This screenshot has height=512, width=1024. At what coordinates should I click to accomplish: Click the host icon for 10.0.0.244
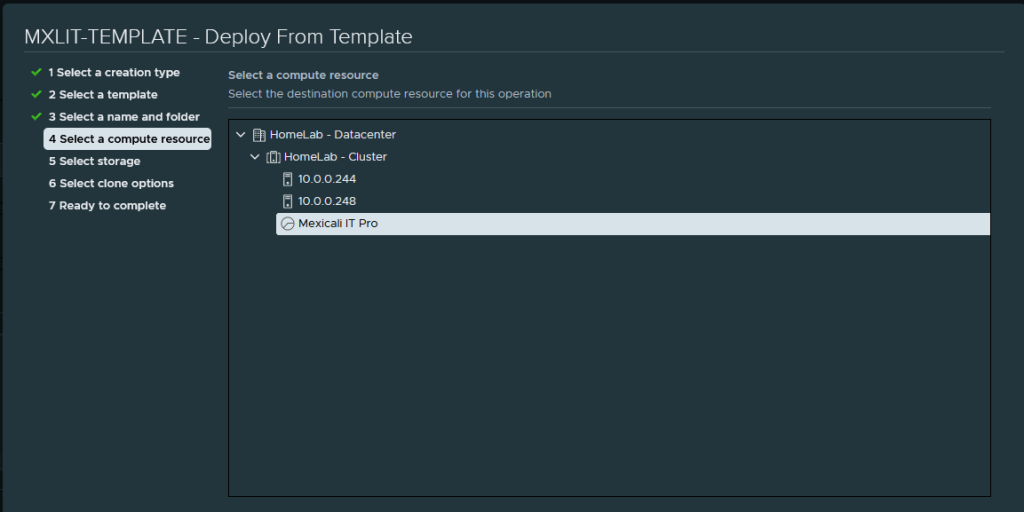pos(288,179)
